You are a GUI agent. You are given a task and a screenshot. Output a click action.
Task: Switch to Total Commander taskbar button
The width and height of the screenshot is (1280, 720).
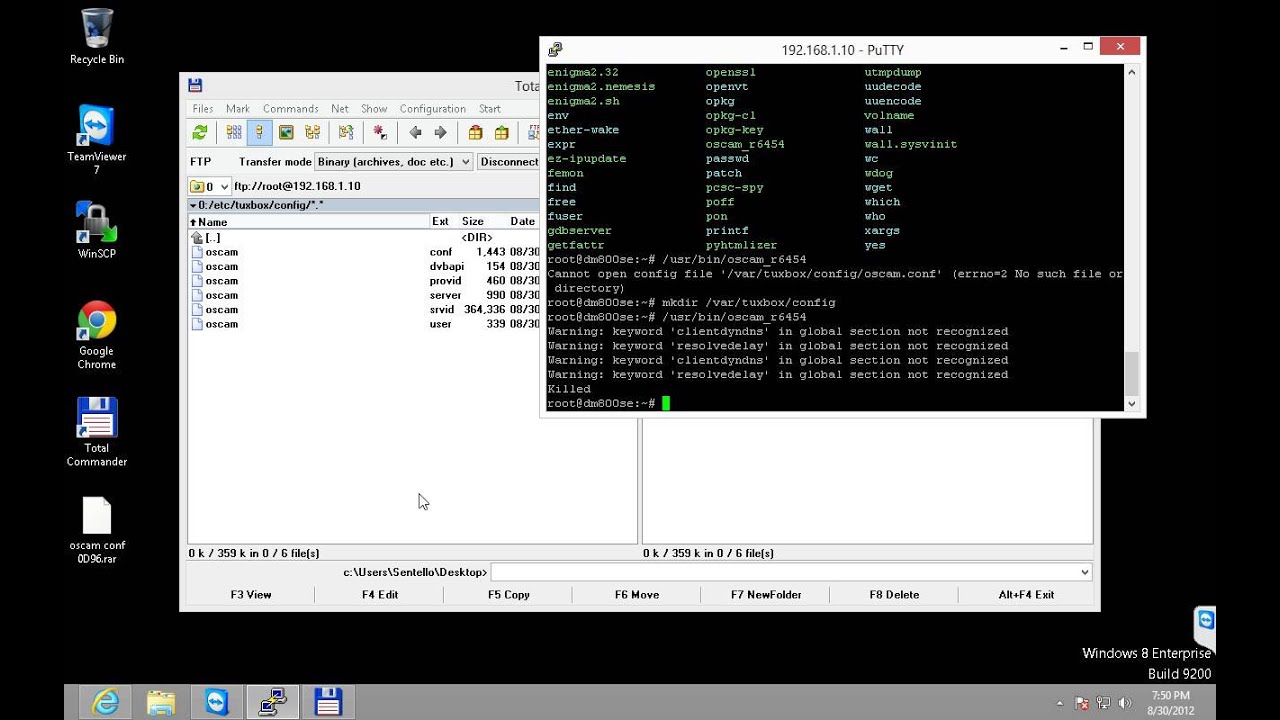point(329,702)
